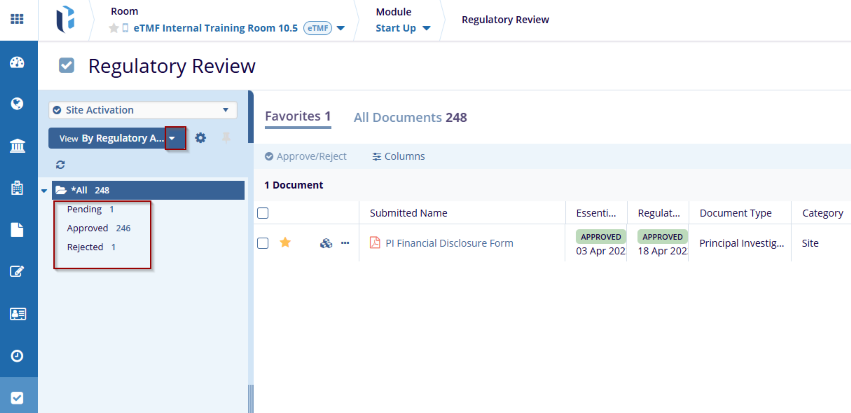Click the refresh icon above the tree
851x413 pixels.
click(60, 164)
